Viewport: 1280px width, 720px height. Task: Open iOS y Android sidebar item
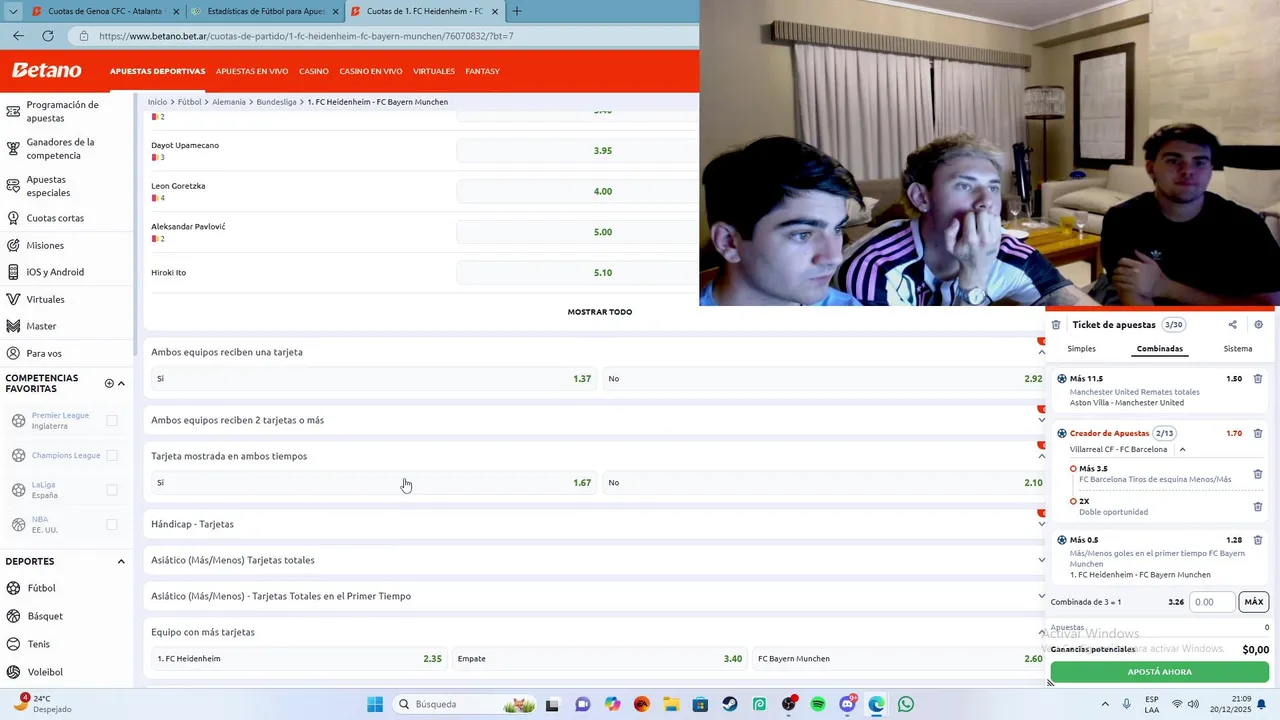pos(66,272)
